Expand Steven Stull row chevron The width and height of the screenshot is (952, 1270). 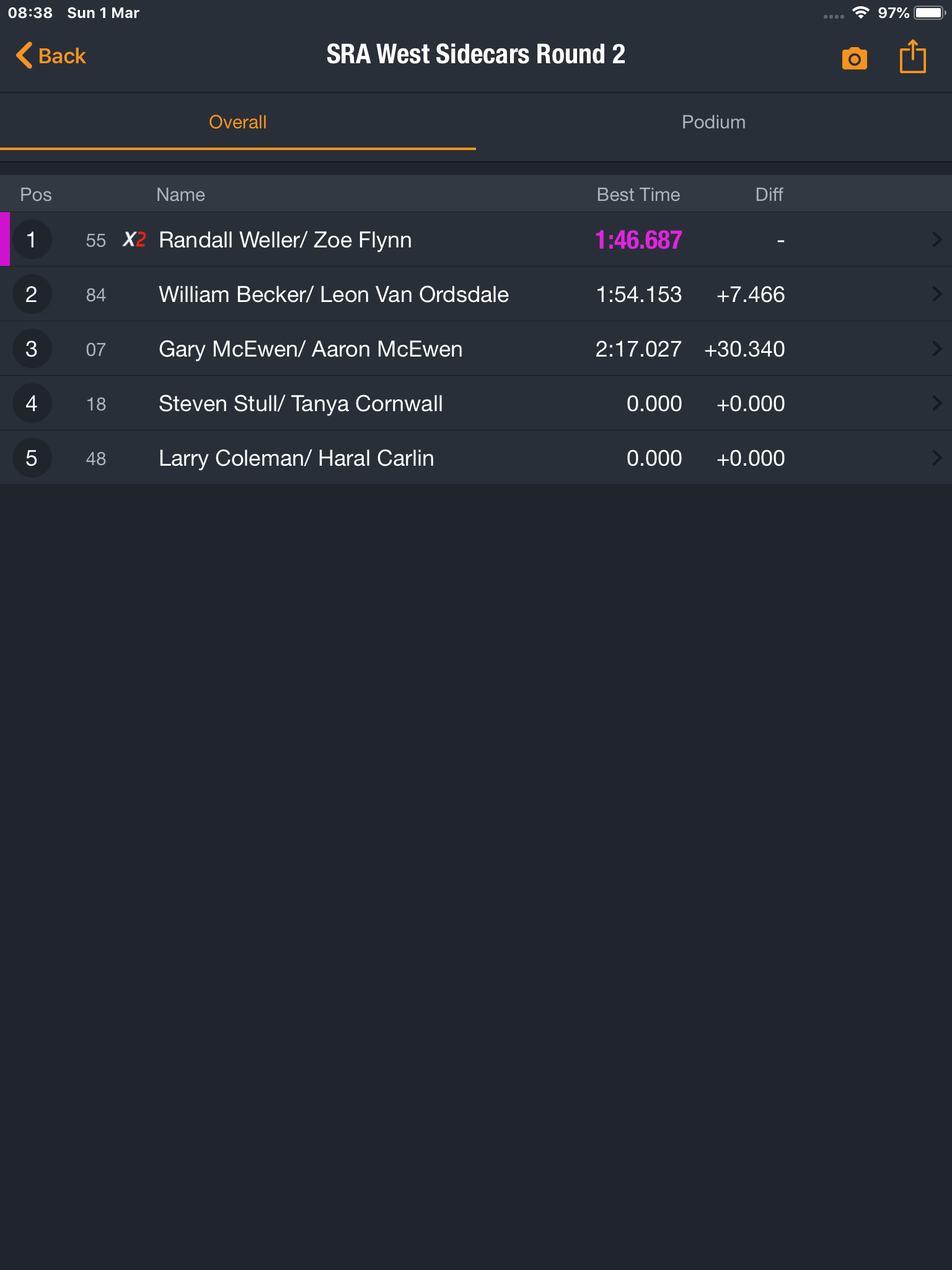coord(937,404)
